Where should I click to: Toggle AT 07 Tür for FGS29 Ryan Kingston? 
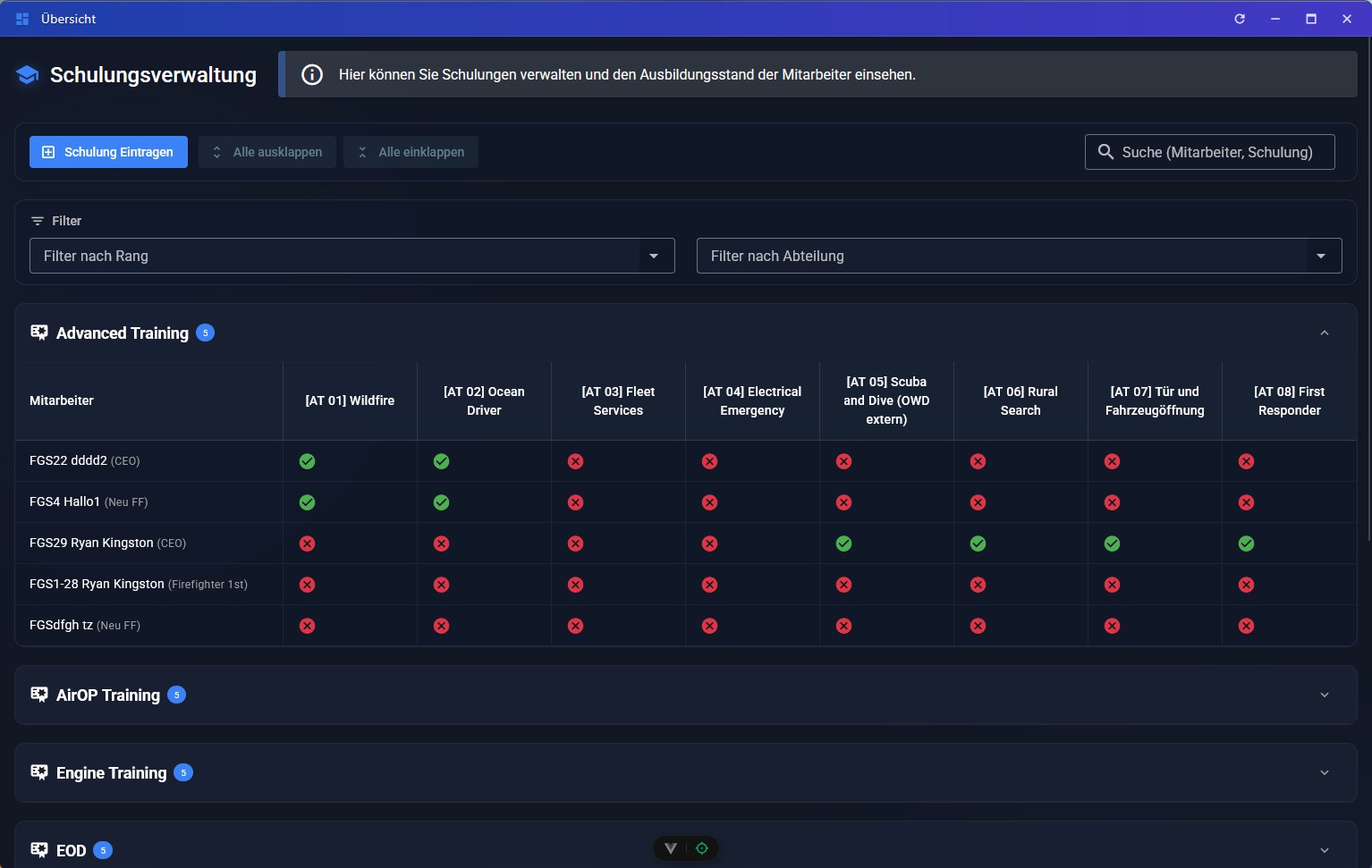pos(1112,544)
